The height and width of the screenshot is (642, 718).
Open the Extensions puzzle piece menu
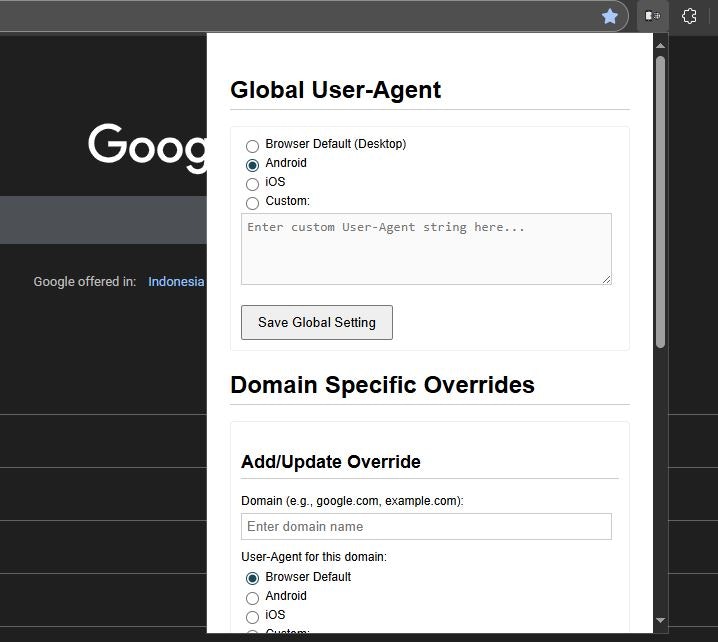click(689, 16)
